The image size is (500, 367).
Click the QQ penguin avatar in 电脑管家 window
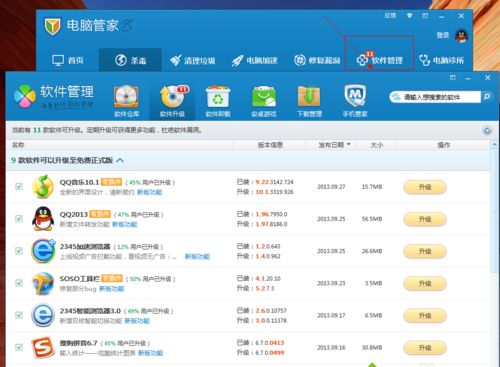click(462, 36)
